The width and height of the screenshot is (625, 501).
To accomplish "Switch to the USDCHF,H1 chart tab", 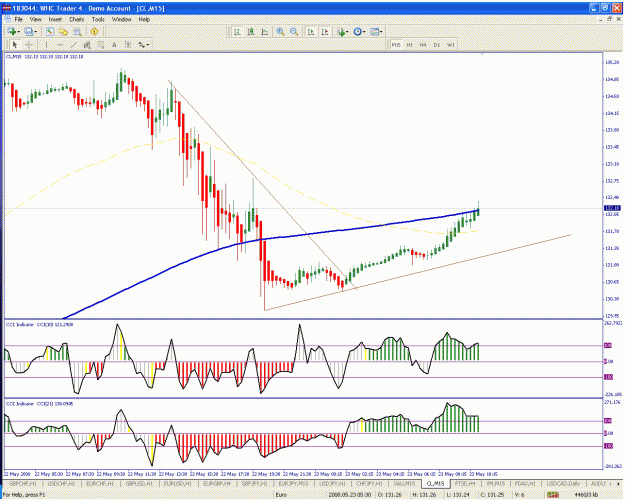I will [x=61, y=483].
